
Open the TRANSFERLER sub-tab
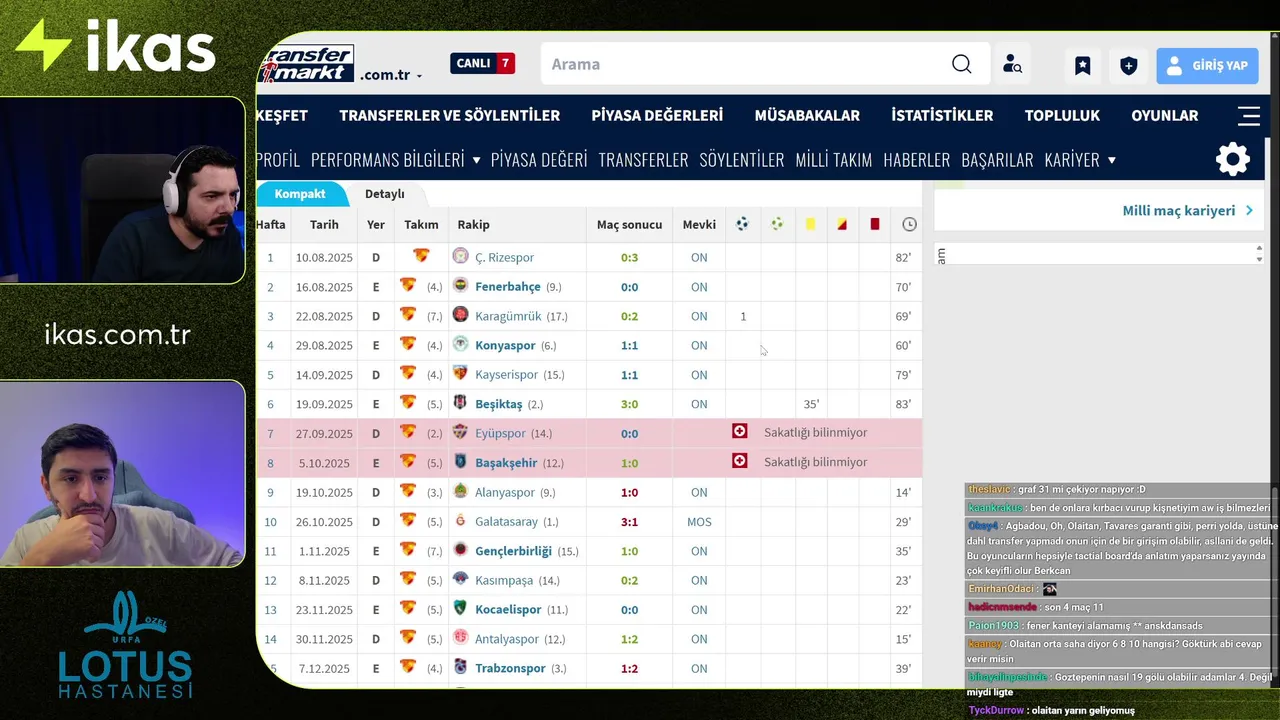pos(643,160)
